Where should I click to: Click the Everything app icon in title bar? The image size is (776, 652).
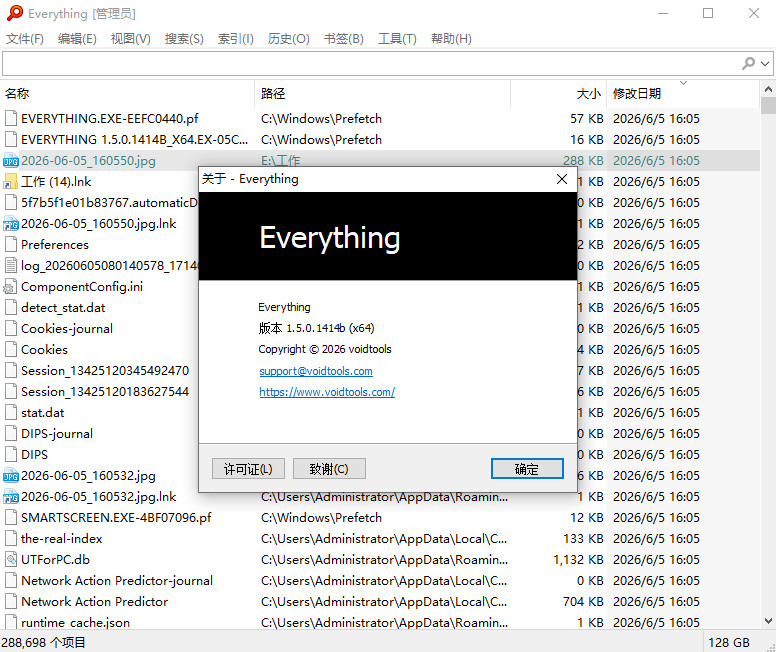[14, 13]
